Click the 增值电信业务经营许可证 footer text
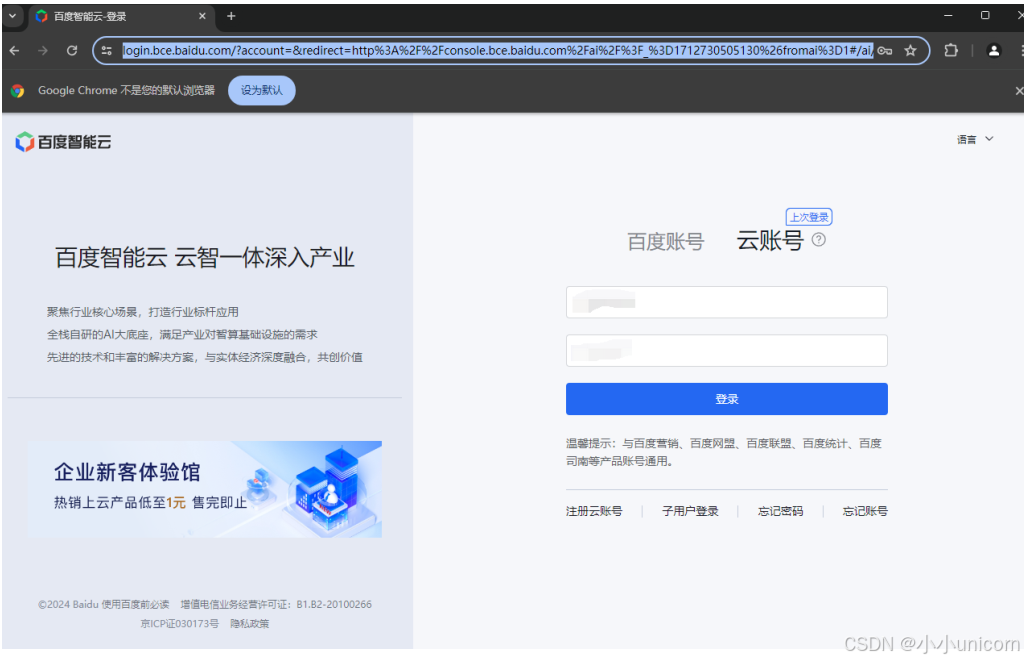Image resolution: width=1024 pixels, height=662 pixels. click(276, 605)
